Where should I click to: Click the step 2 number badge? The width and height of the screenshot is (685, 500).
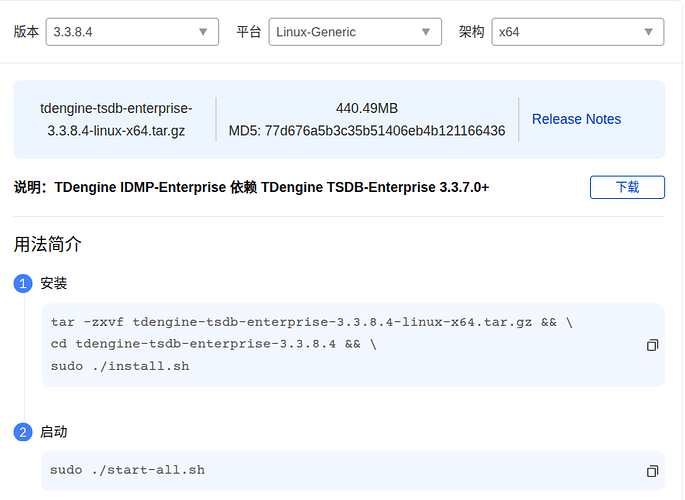23,432
